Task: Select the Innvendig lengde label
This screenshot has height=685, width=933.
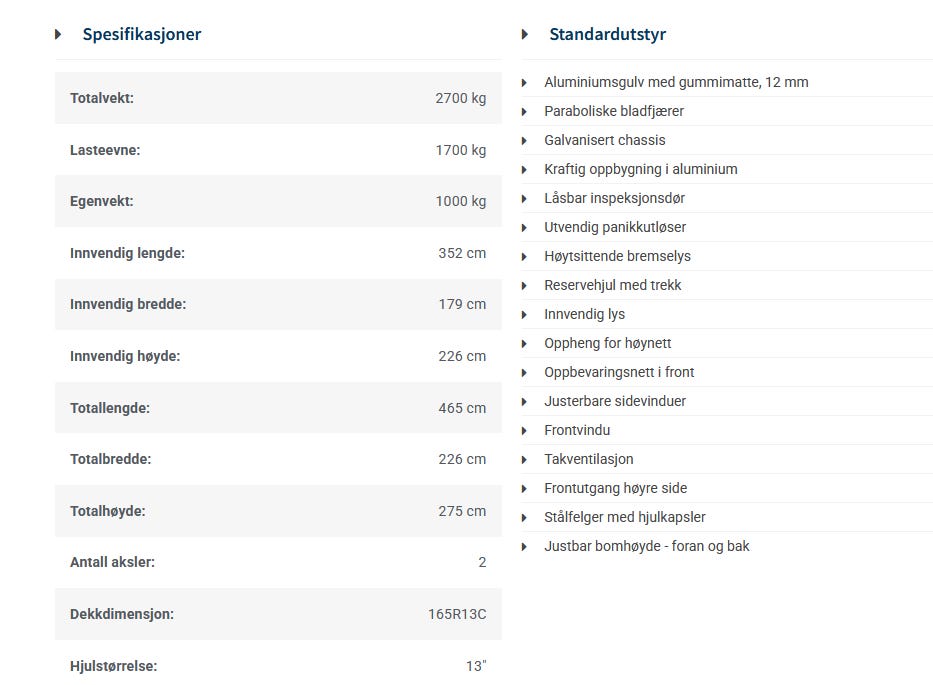Action: [x=127, y=253]
